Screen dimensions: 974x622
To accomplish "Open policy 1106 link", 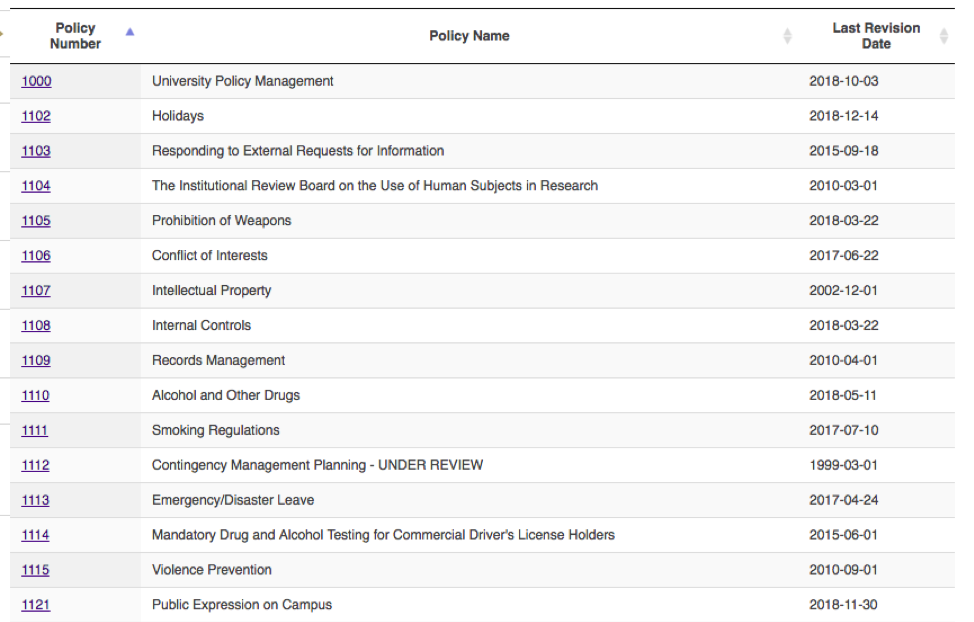I will tap(36, 255).
